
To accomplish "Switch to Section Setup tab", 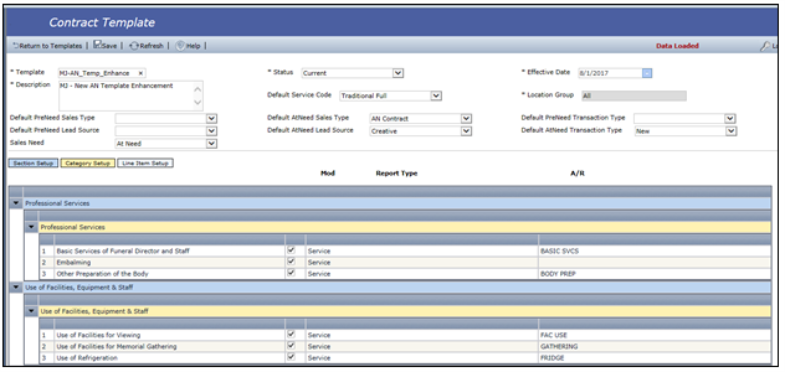I will (34, 163).
